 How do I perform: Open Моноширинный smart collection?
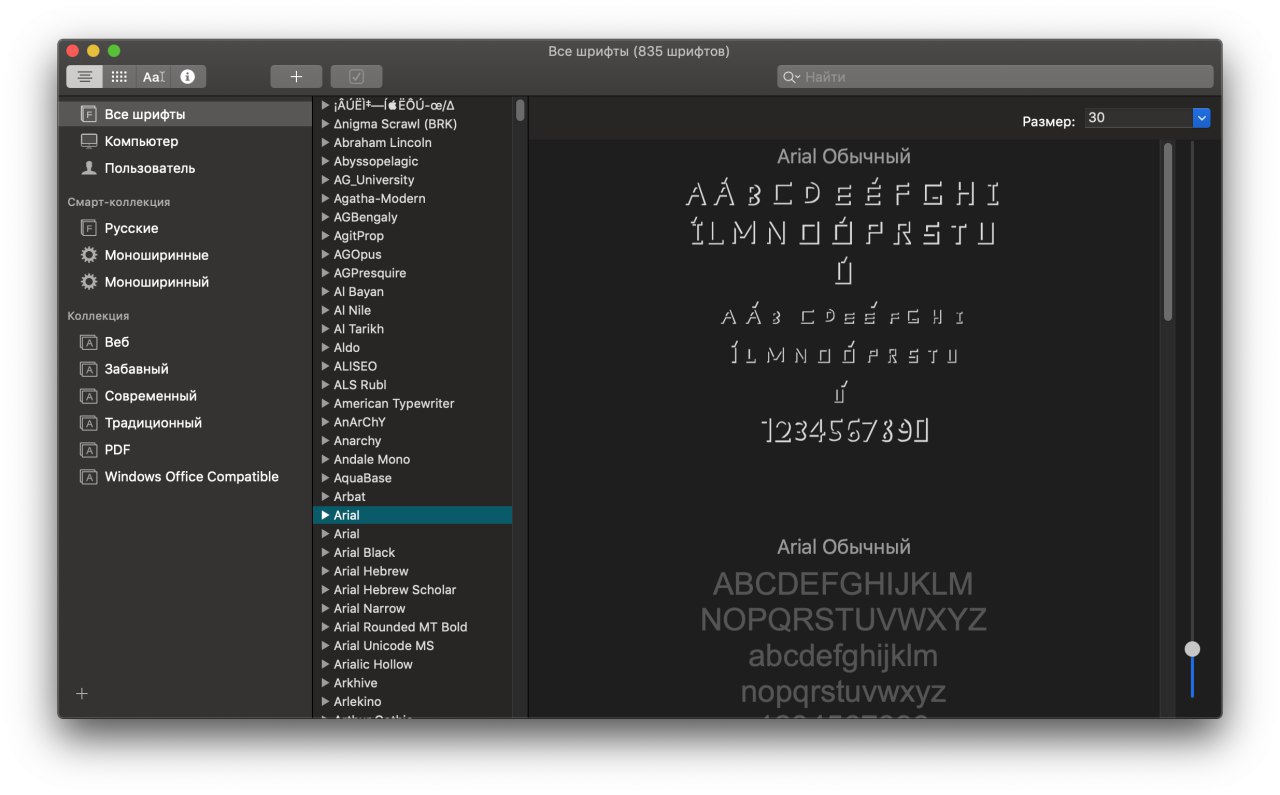(185, 282)
